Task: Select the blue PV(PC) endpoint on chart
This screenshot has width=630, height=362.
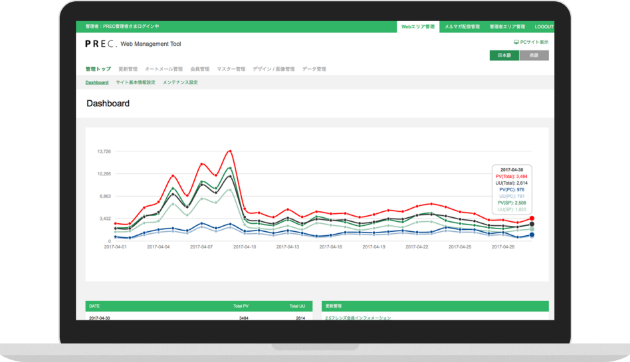Action: coord(532,235)
